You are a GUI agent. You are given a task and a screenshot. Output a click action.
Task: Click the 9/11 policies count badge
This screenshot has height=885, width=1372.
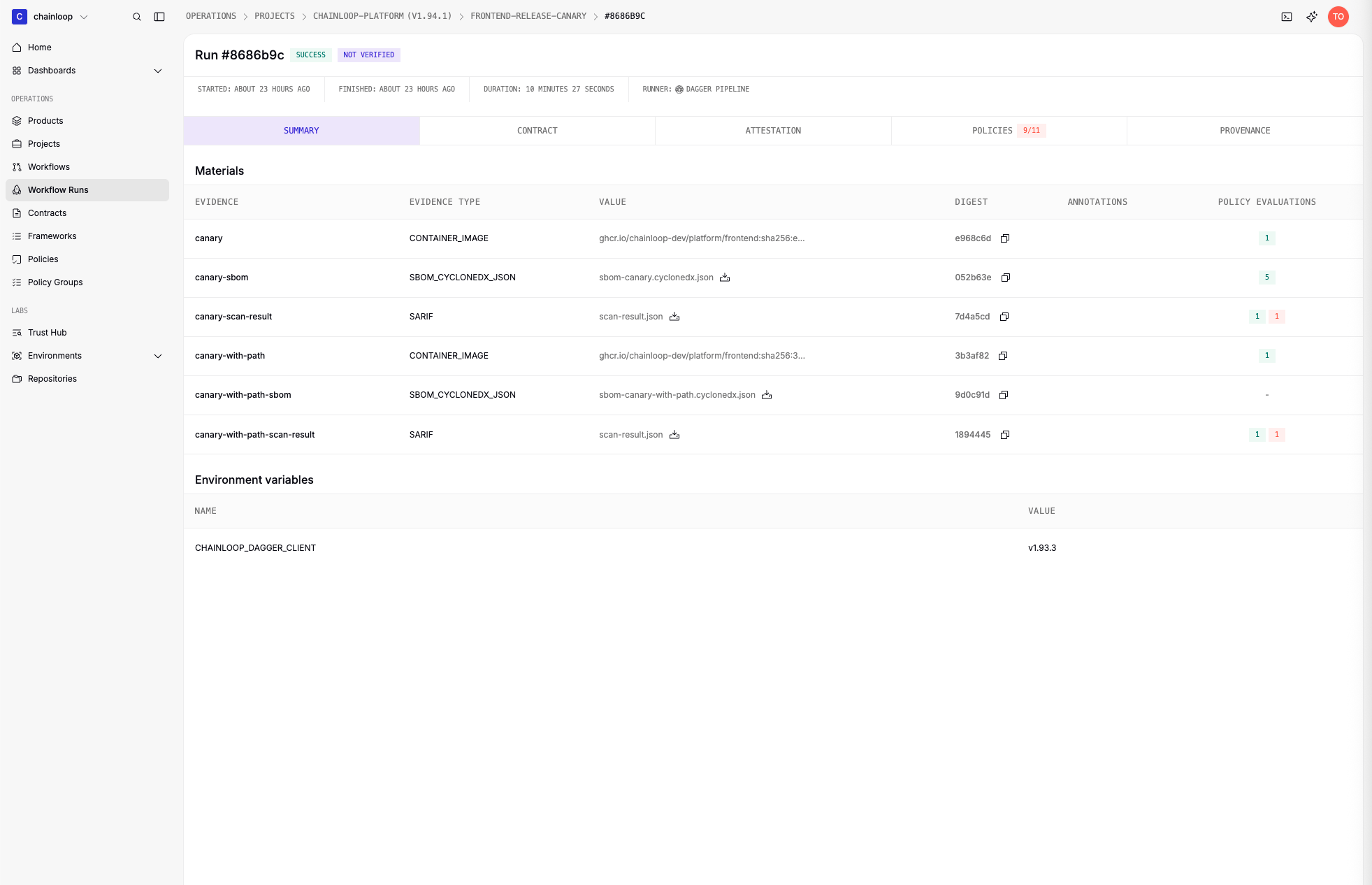click(x=1032, y=131)
